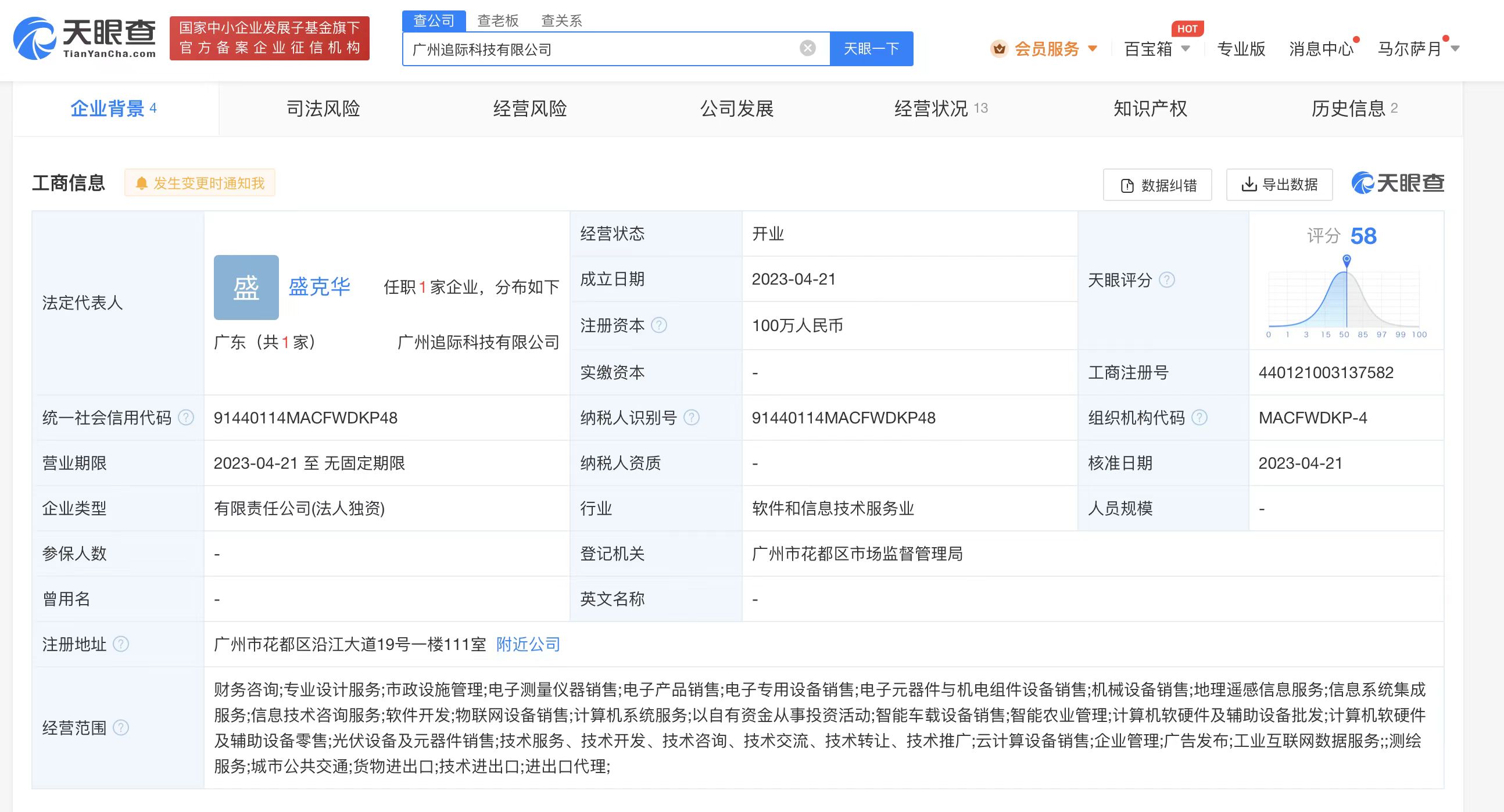Screen dimensions: 1504x812
Task: Expand the 会员服务 dropdown arrow
Action: (1093, 48)
